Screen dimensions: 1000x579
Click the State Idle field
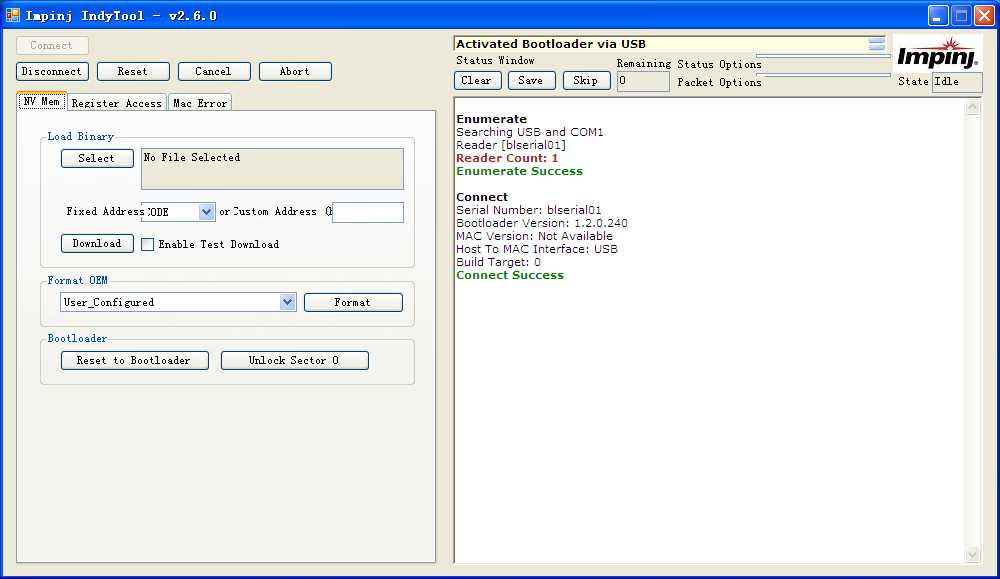coord(957,82)
